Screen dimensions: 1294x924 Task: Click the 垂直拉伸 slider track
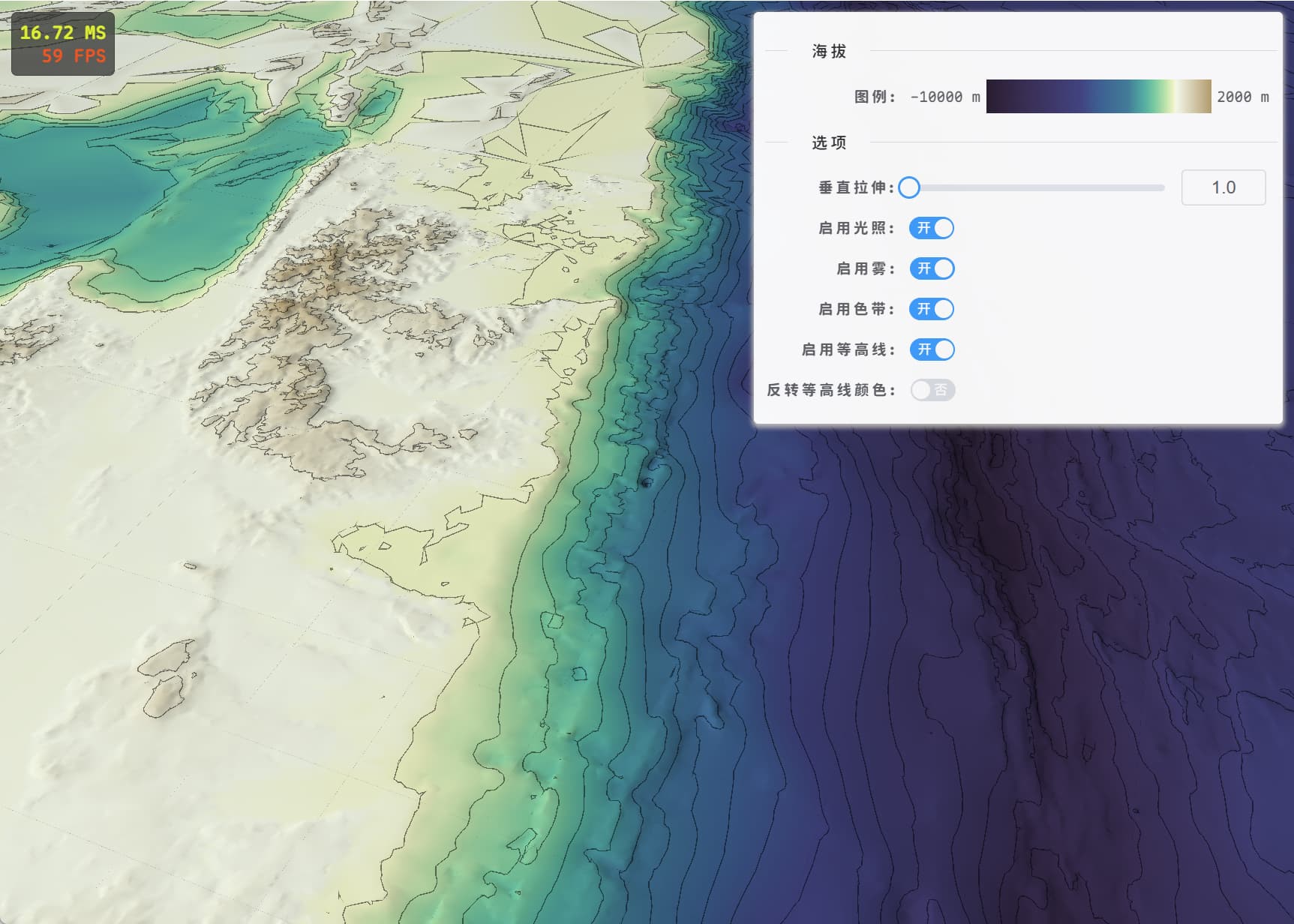[1037, 187]
